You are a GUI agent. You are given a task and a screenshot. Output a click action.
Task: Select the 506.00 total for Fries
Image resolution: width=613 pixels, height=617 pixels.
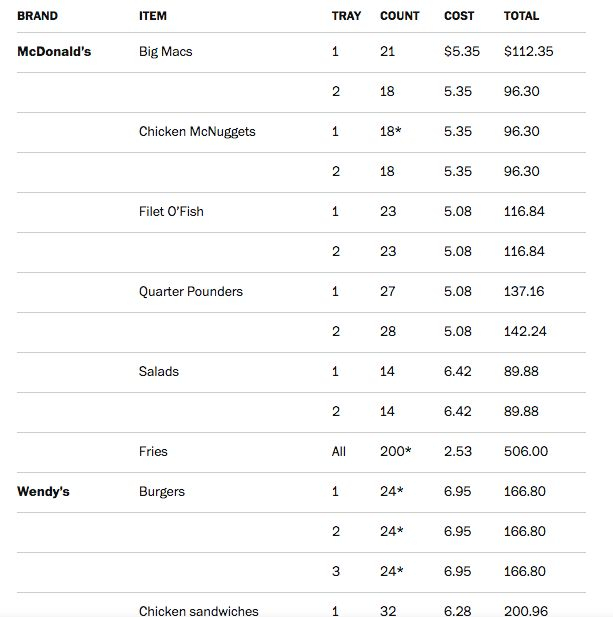(x=525, y=451)
